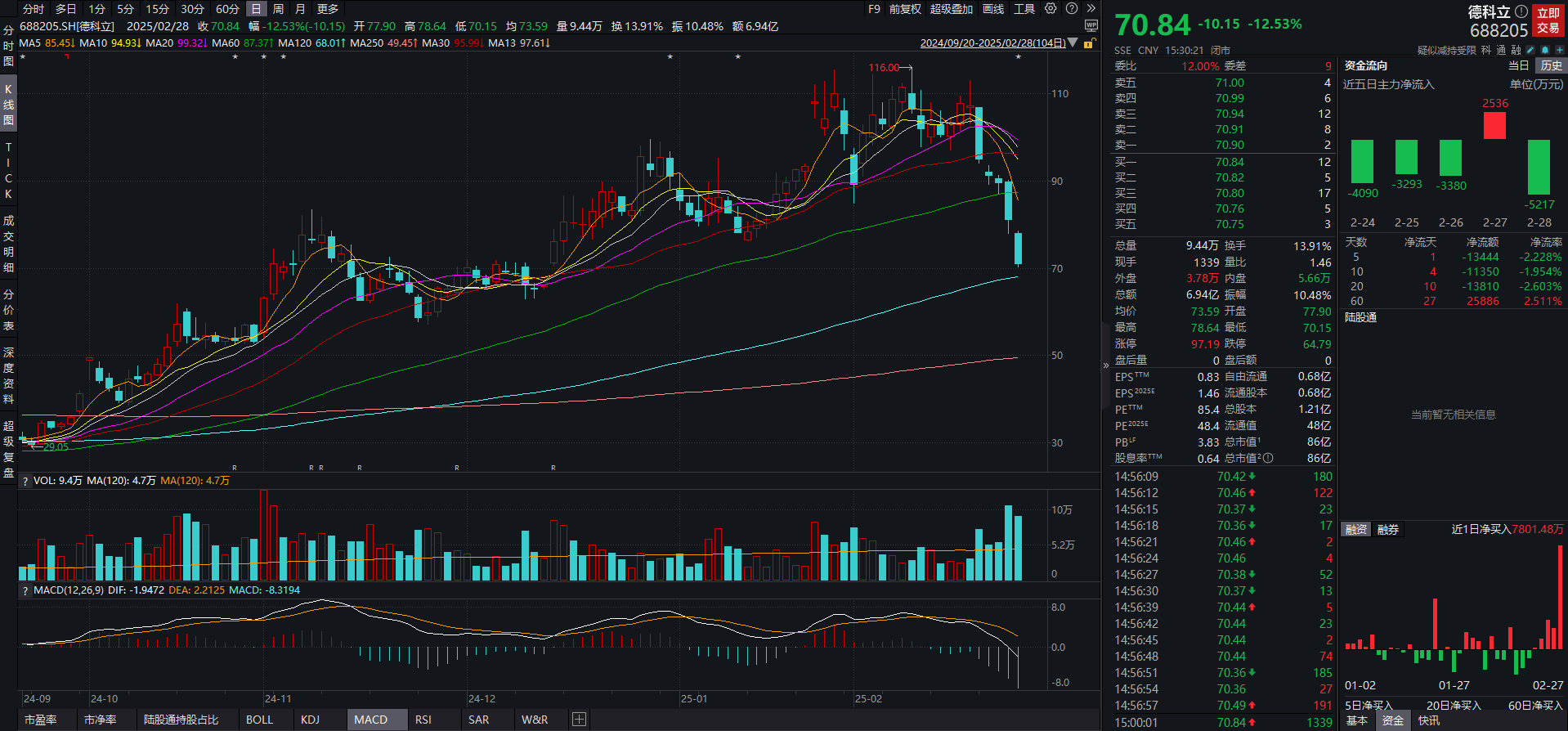
Task: Click the double-arrow expand icon at top
Action: pos(1091,9)
